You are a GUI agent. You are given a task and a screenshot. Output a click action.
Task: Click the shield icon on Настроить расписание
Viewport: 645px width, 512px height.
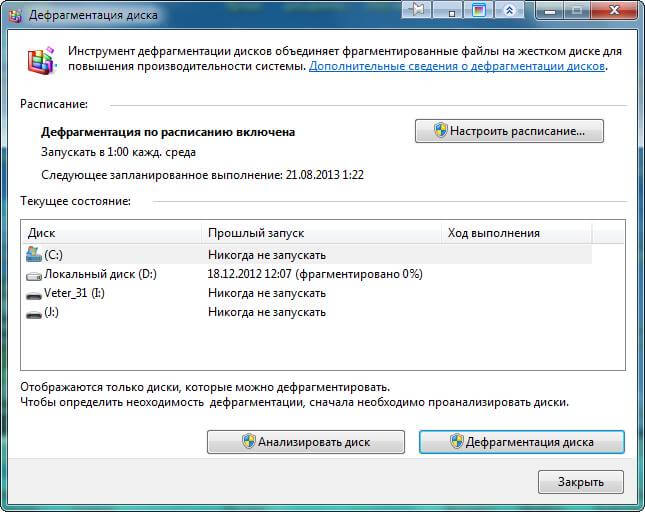click(x=441, y=130)
